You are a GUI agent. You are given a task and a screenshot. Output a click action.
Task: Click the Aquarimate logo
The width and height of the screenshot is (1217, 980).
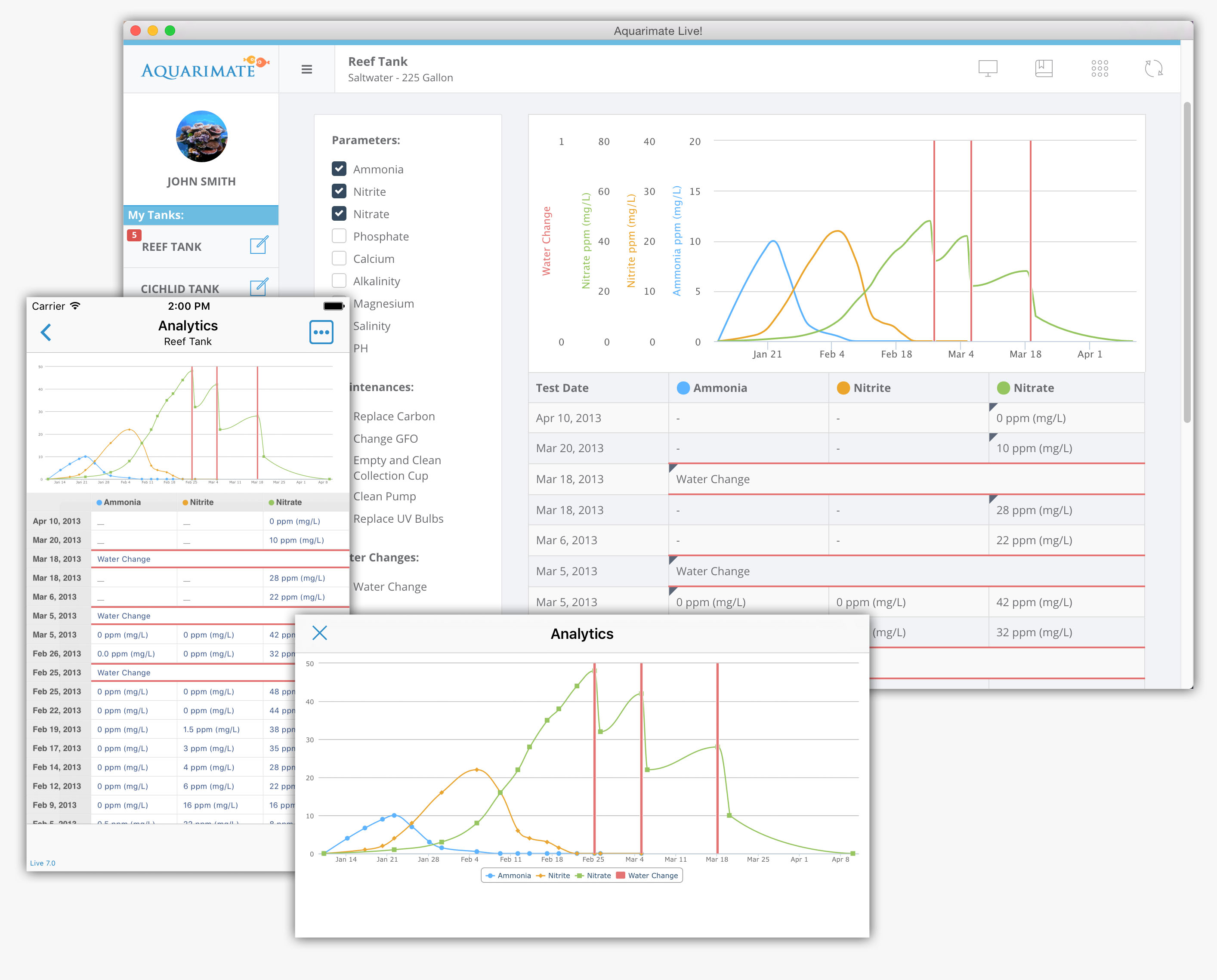205,68
